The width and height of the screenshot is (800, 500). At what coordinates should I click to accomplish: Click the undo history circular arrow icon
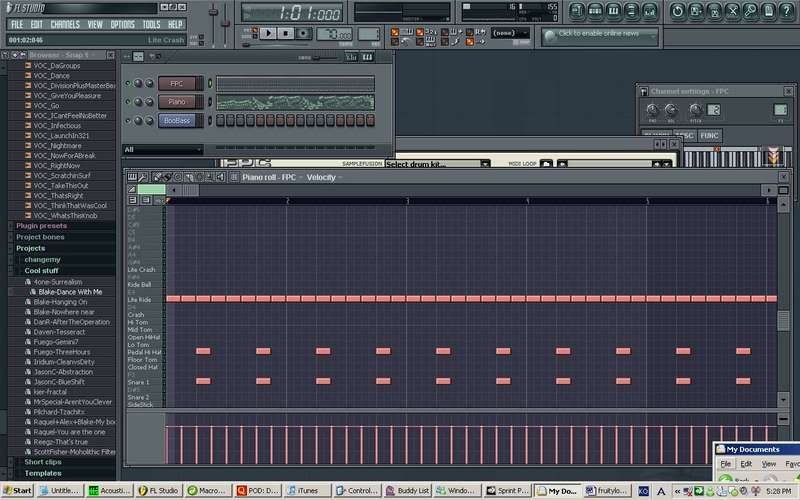pos(678,11)
